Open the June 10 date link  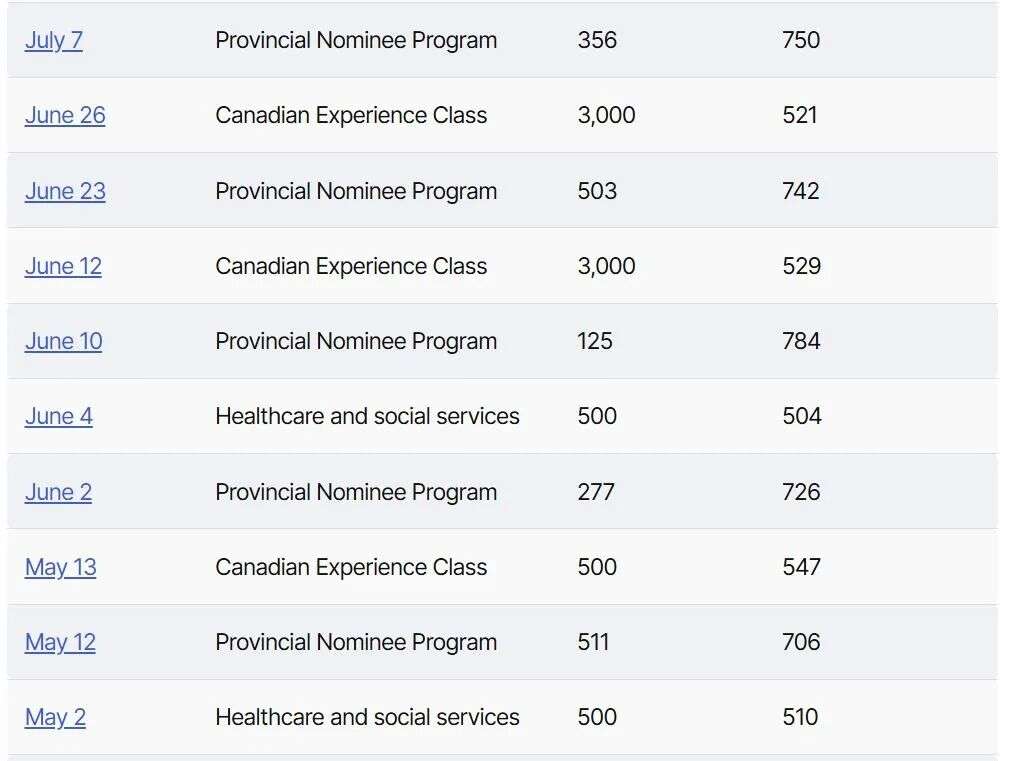pyautogui.click(x=63, y=341)
